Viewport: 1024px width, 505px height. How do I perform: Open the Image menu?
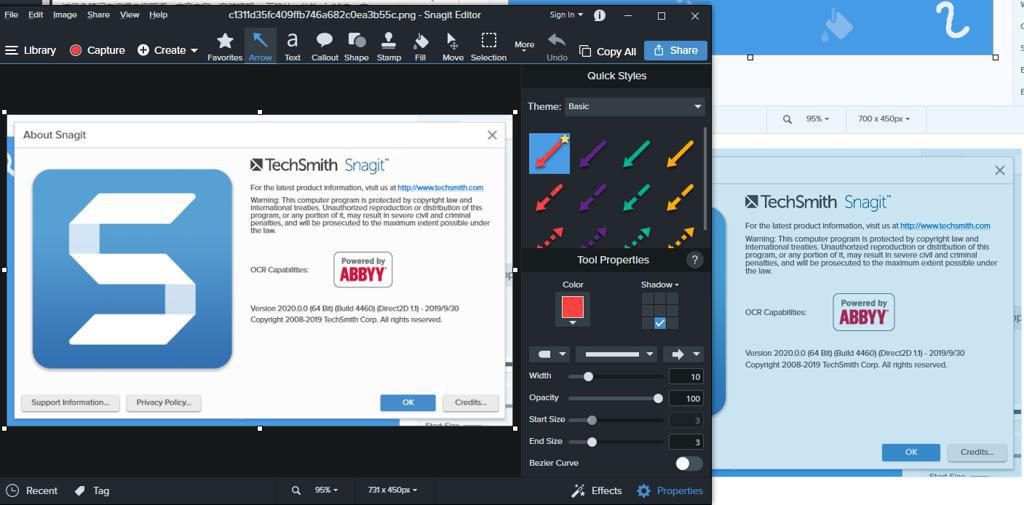[65, 15]
